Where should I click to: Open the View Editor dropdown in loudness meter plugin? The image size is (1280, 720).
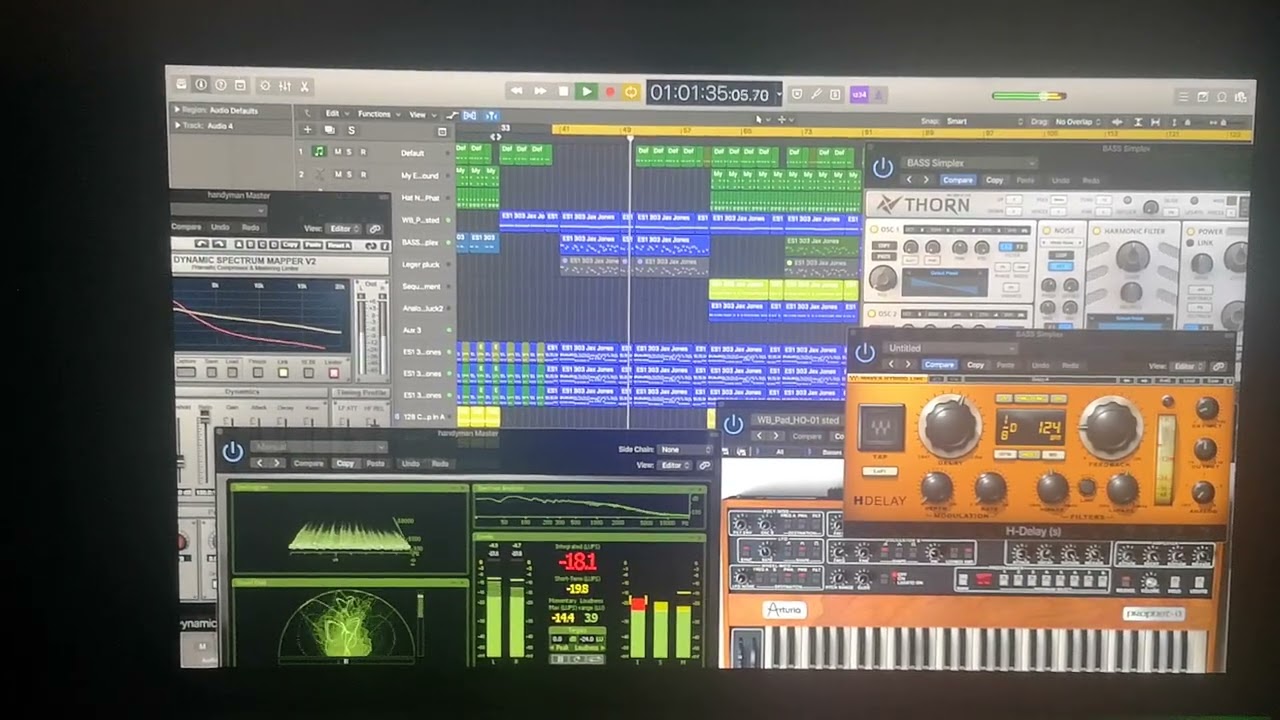point(675,465)
